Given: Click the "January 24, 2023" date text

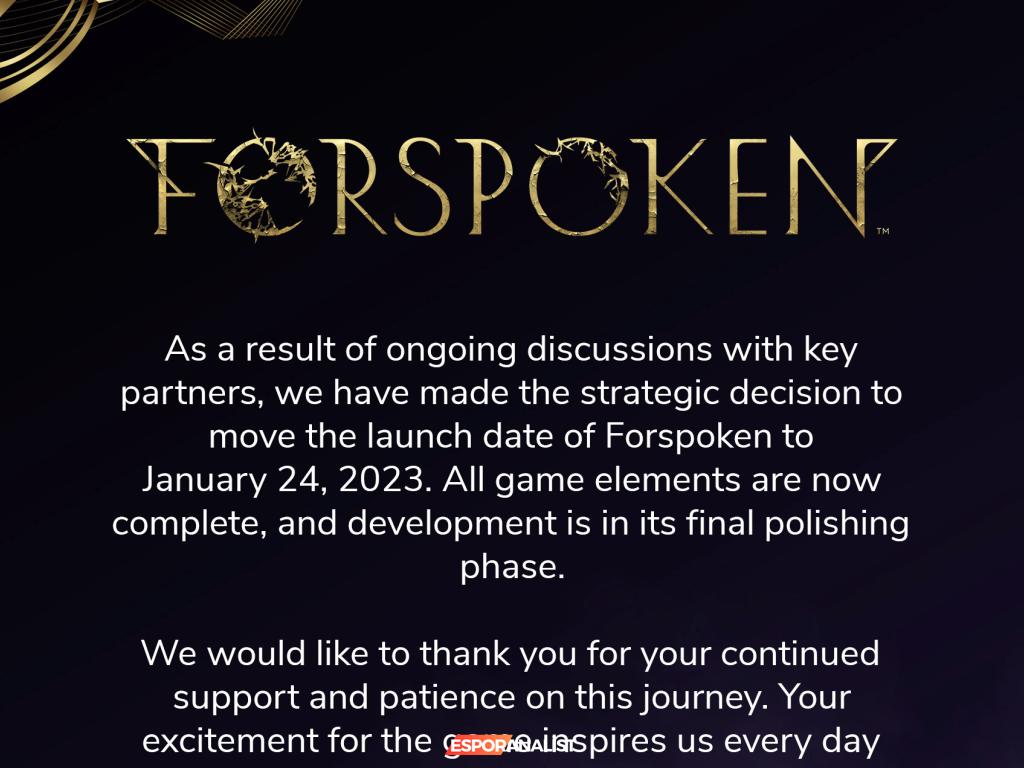Looking at the screenshot, I should [285, 480].
